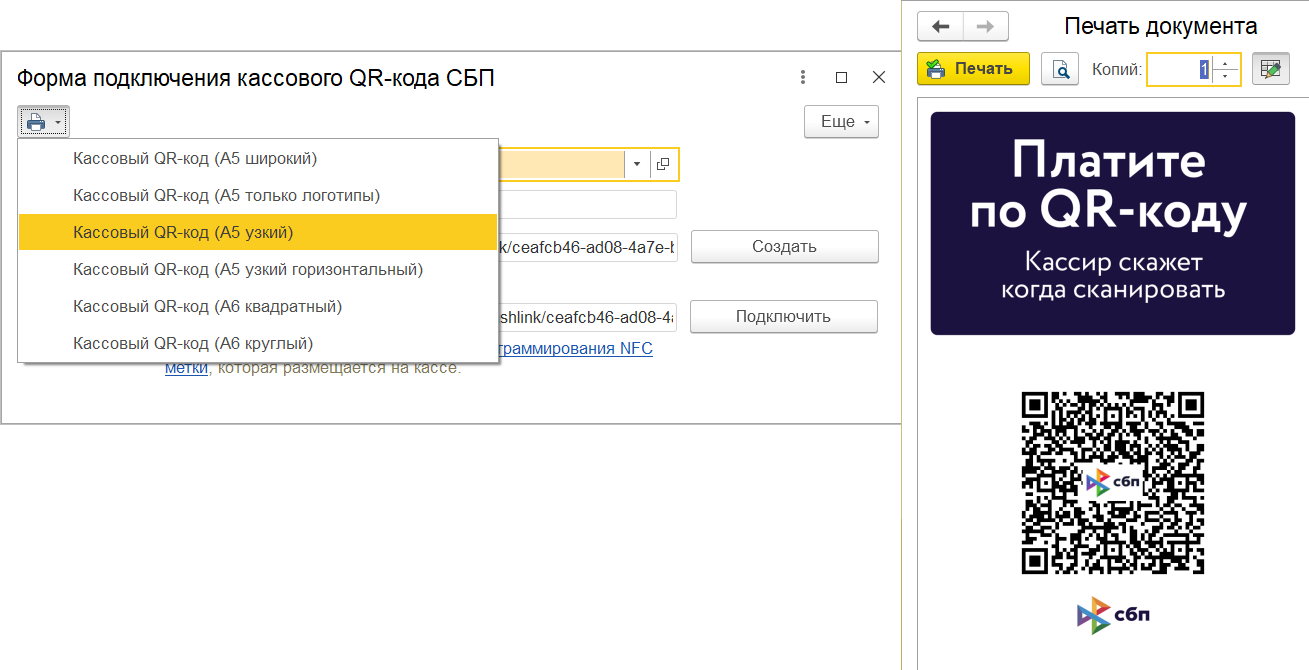The height and width of the screenshot is (670, 1309).
Task: Toggle the document editing mode icon
Action: click(1271, 69)
